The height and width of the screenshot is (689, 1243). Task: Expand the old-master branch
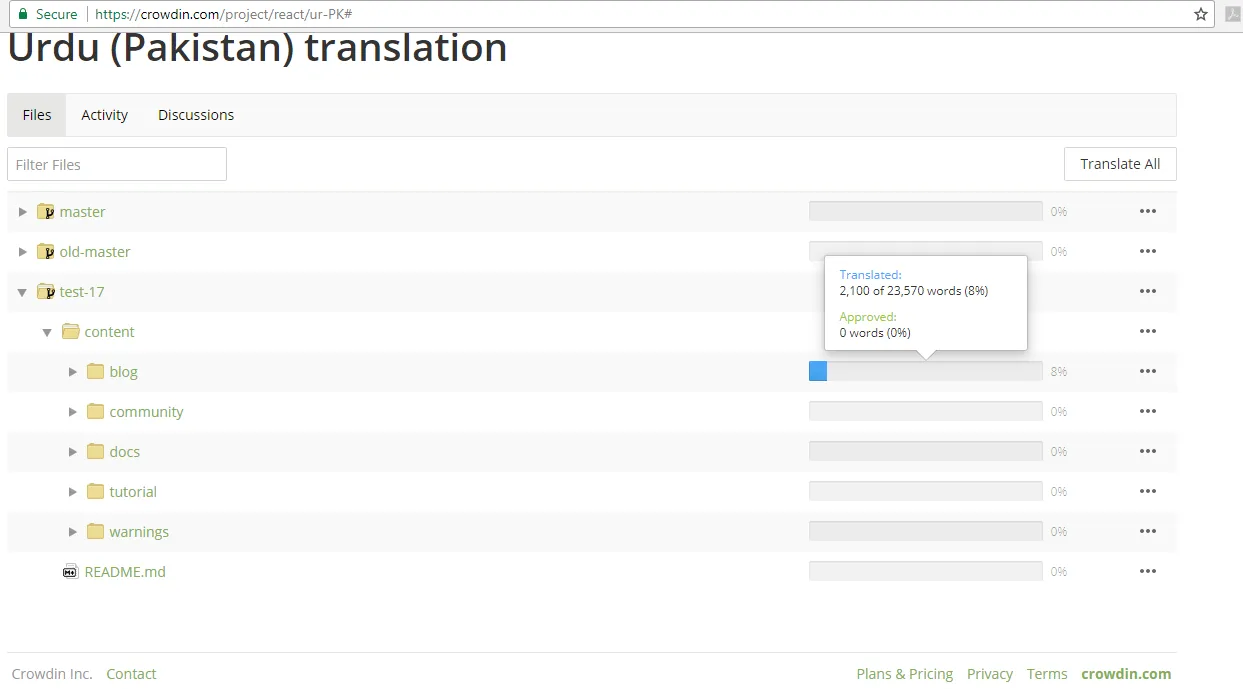click(22, 252)
